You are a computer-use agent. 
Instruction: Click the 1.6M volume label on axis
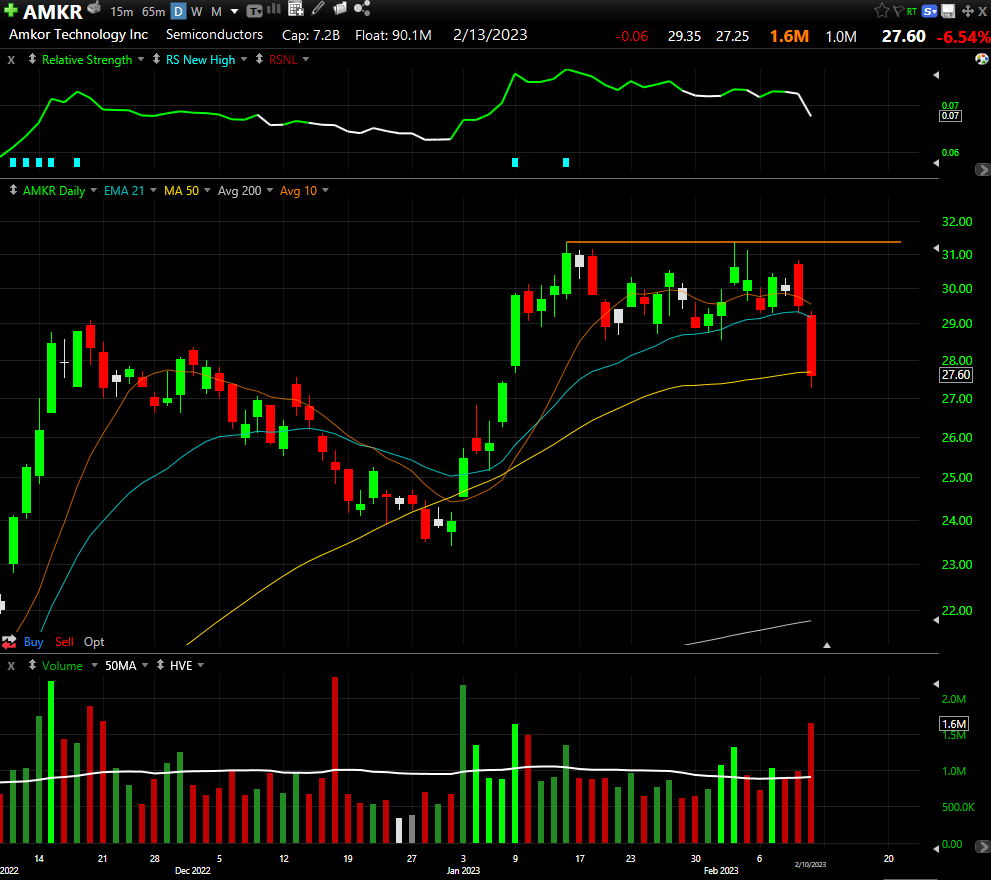954,724
